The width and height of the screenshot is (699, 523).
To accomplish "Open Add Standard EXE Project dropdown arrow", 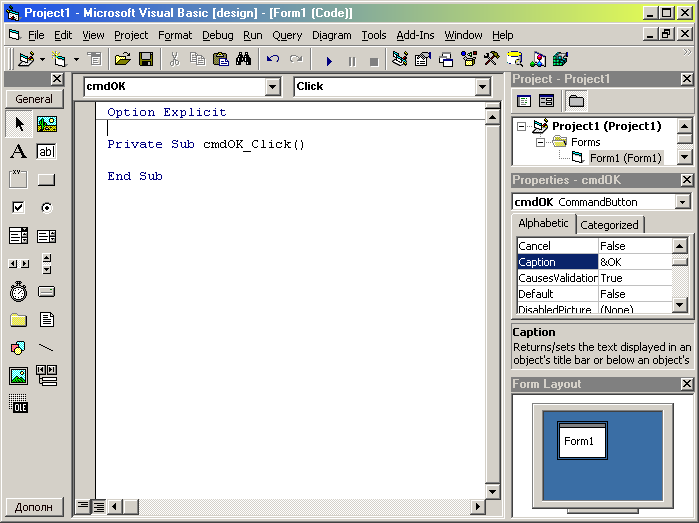I will coord(42,59).
